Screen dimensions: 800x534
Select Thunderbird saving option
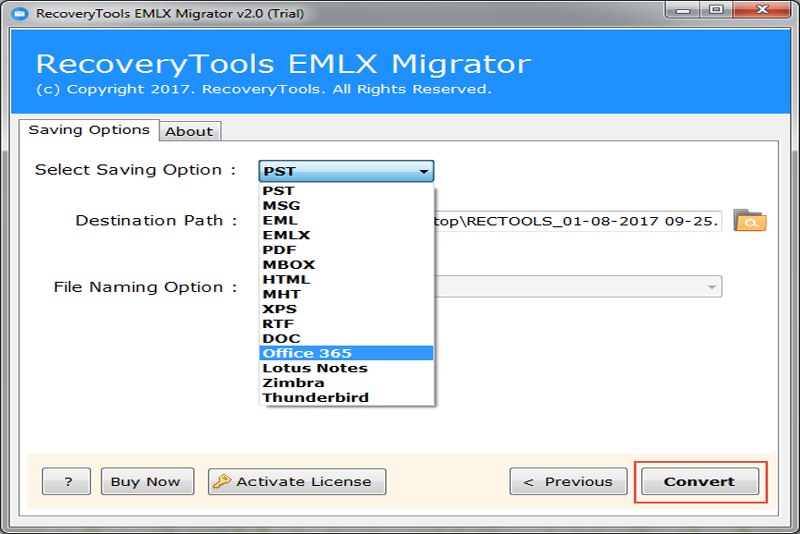click(x=346, y=397)
